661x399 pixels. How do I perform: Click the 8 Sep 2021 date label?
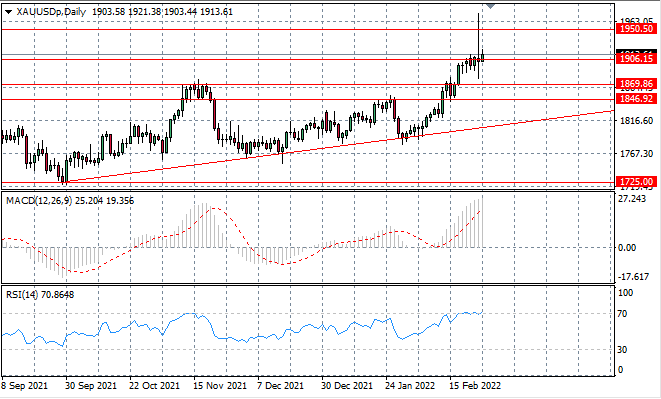point(25,386)
